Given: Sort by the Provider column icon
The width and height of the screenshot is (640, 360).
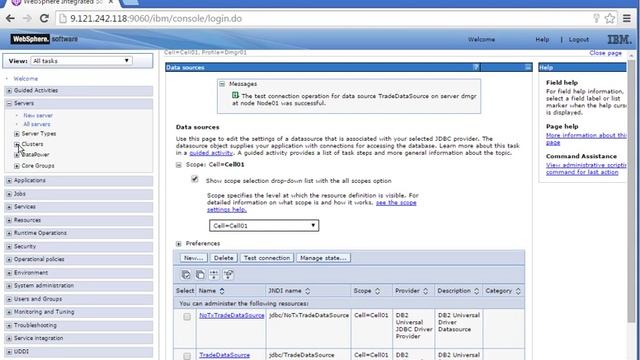Looking at the screenshot, I should coord(425,291).
